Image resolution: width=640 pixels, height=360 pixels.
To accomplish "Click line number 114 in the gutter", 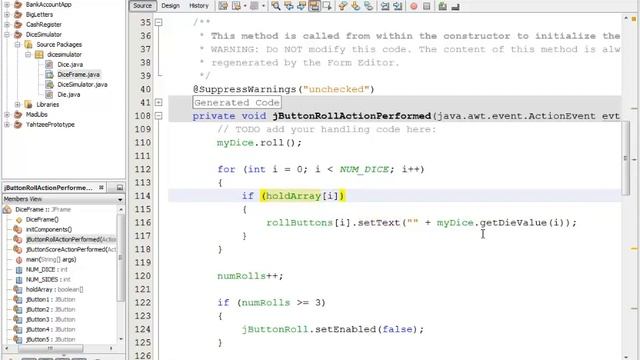I will (x=142, y=196).
